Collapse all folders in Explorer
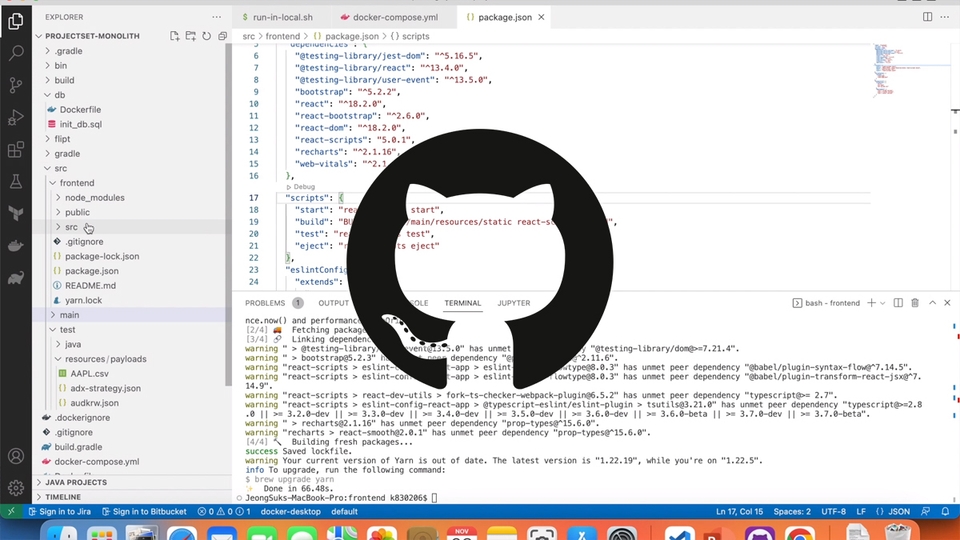 pos(222,36)
